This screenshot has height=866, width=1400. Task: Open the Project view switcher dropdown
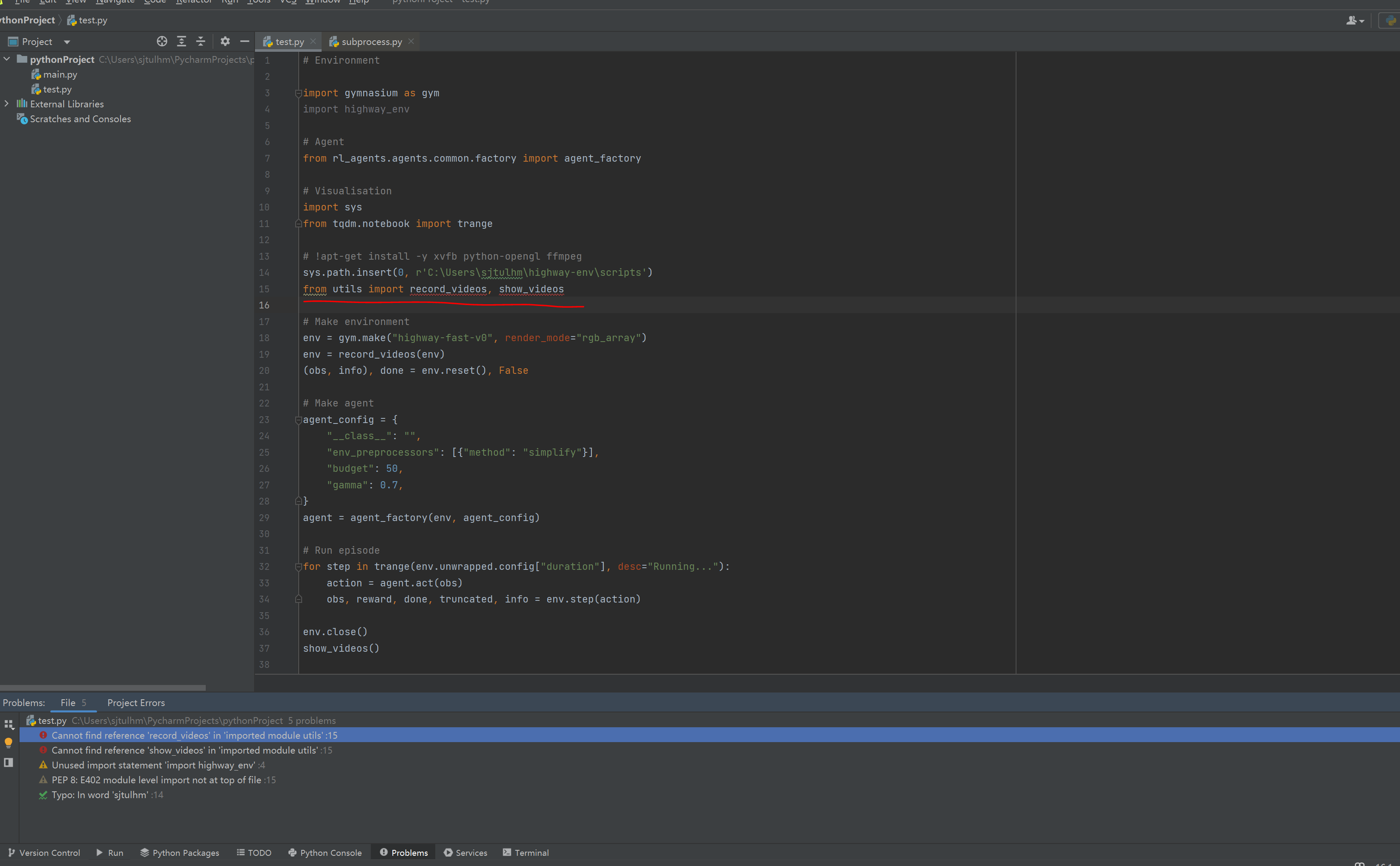67,41
